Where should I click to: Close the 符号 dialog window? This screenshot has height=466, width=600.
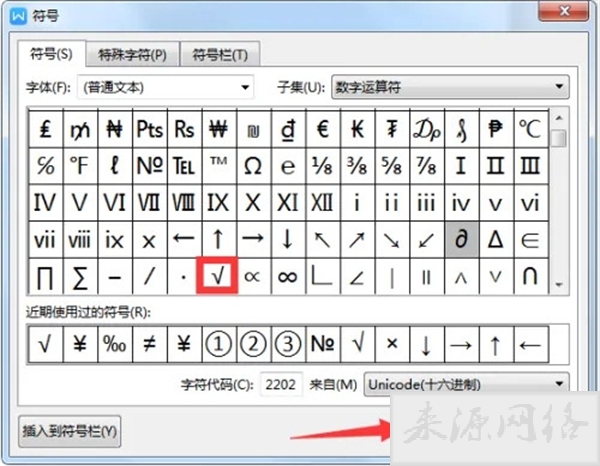(564, 11)
